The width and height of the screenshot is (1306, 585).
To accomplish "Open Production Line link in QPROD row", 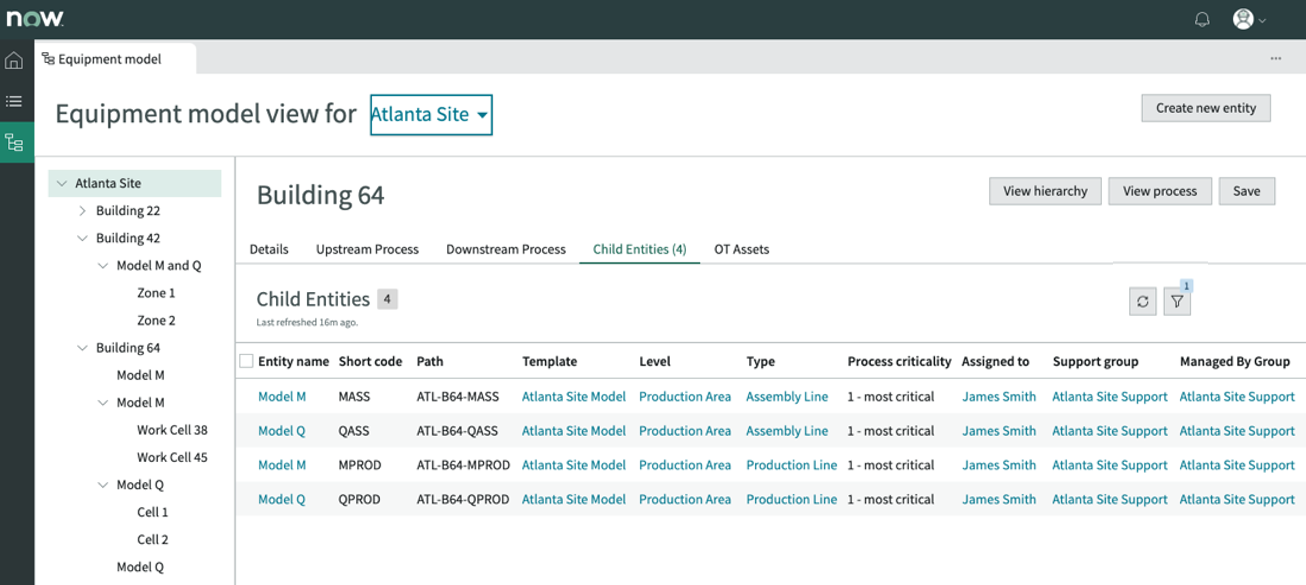I will coord(792,499).
